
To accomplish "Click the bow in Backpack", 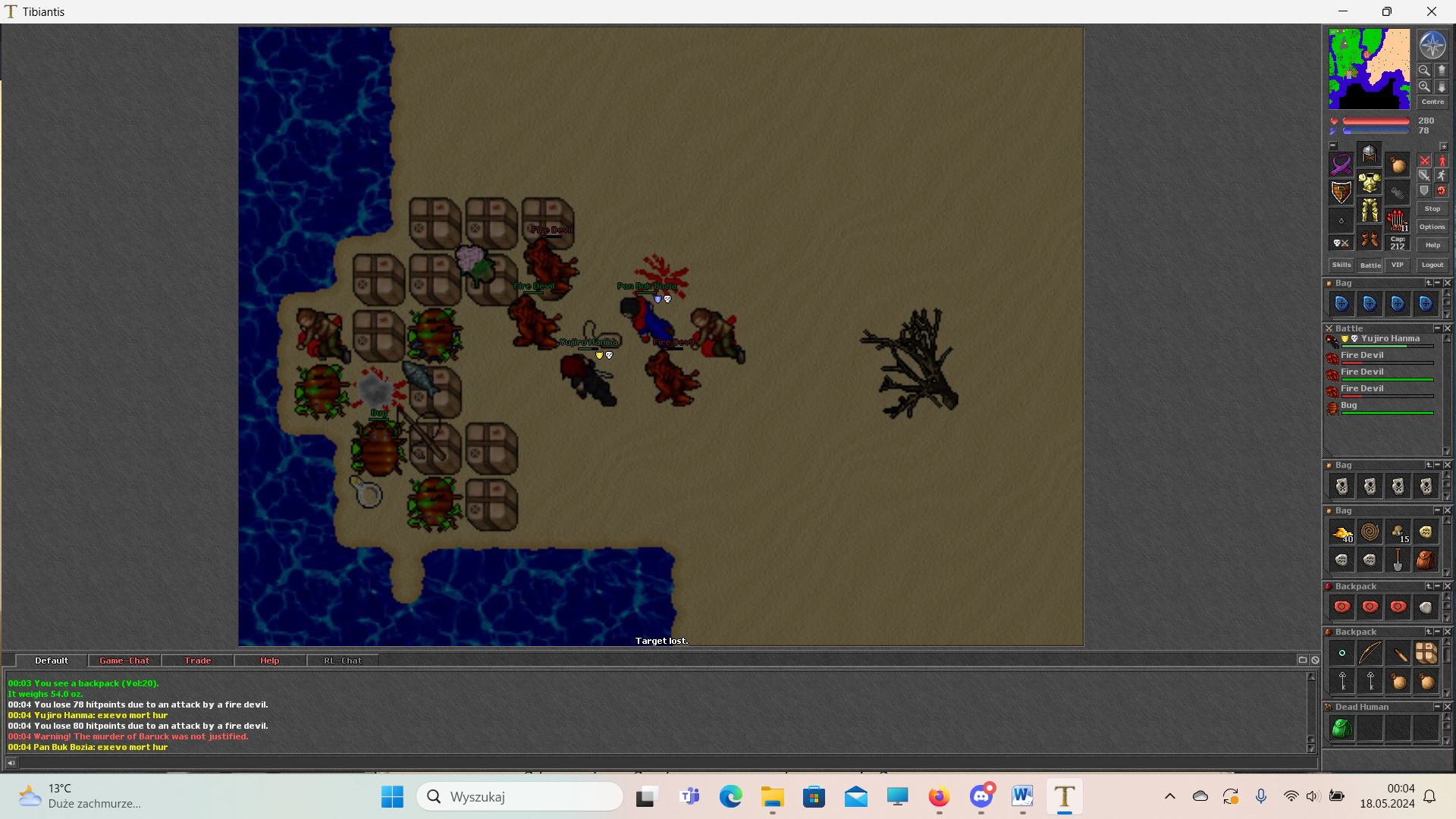I will [1370, 653].
